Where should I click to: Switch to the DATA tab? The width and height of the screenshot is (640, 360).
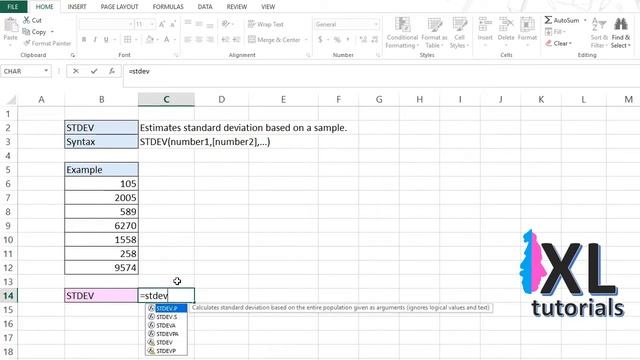204,7
